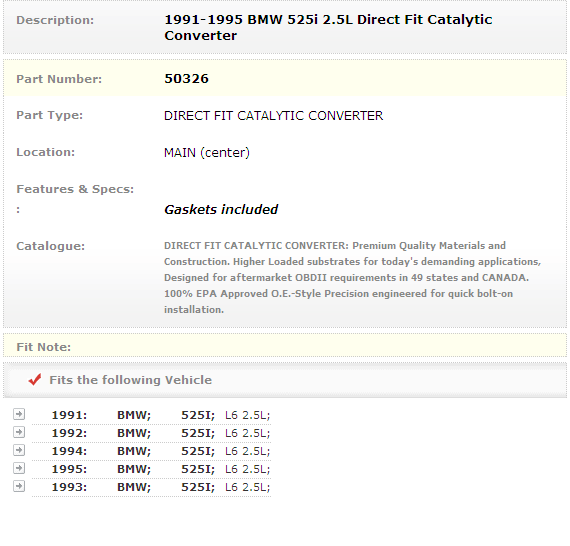The width and height of the screenshot is (570, 546).
Task: Click the 'Features & Specs:' label
Action: (75, 189)
